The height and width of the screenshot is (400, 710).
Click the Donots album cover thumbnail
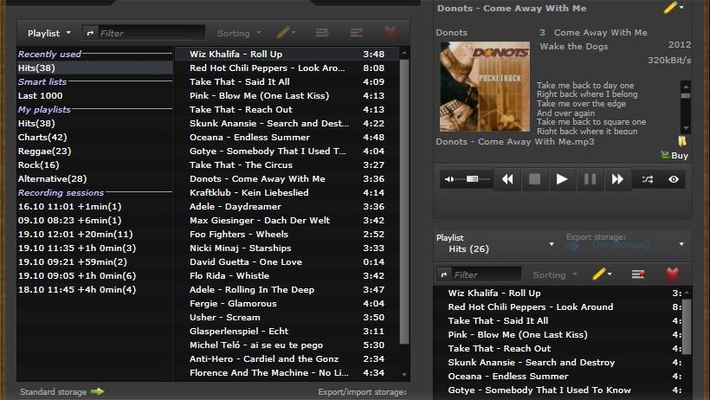(485, 87)
